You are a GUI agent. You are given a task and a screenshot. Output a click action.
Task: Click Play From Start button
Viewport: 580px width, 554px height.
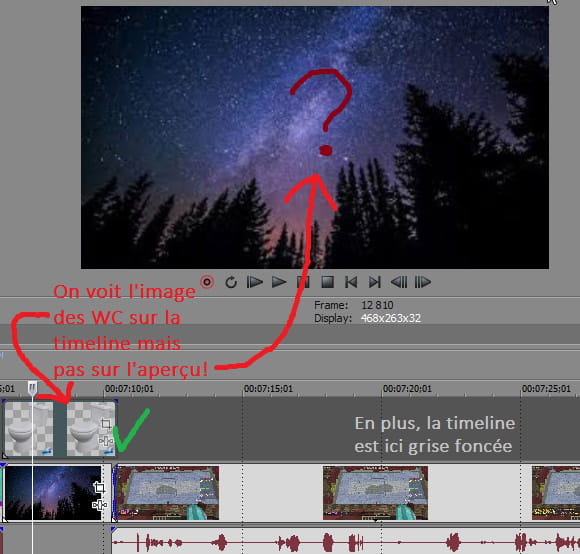pyautogui.click(x=254, y=282)
